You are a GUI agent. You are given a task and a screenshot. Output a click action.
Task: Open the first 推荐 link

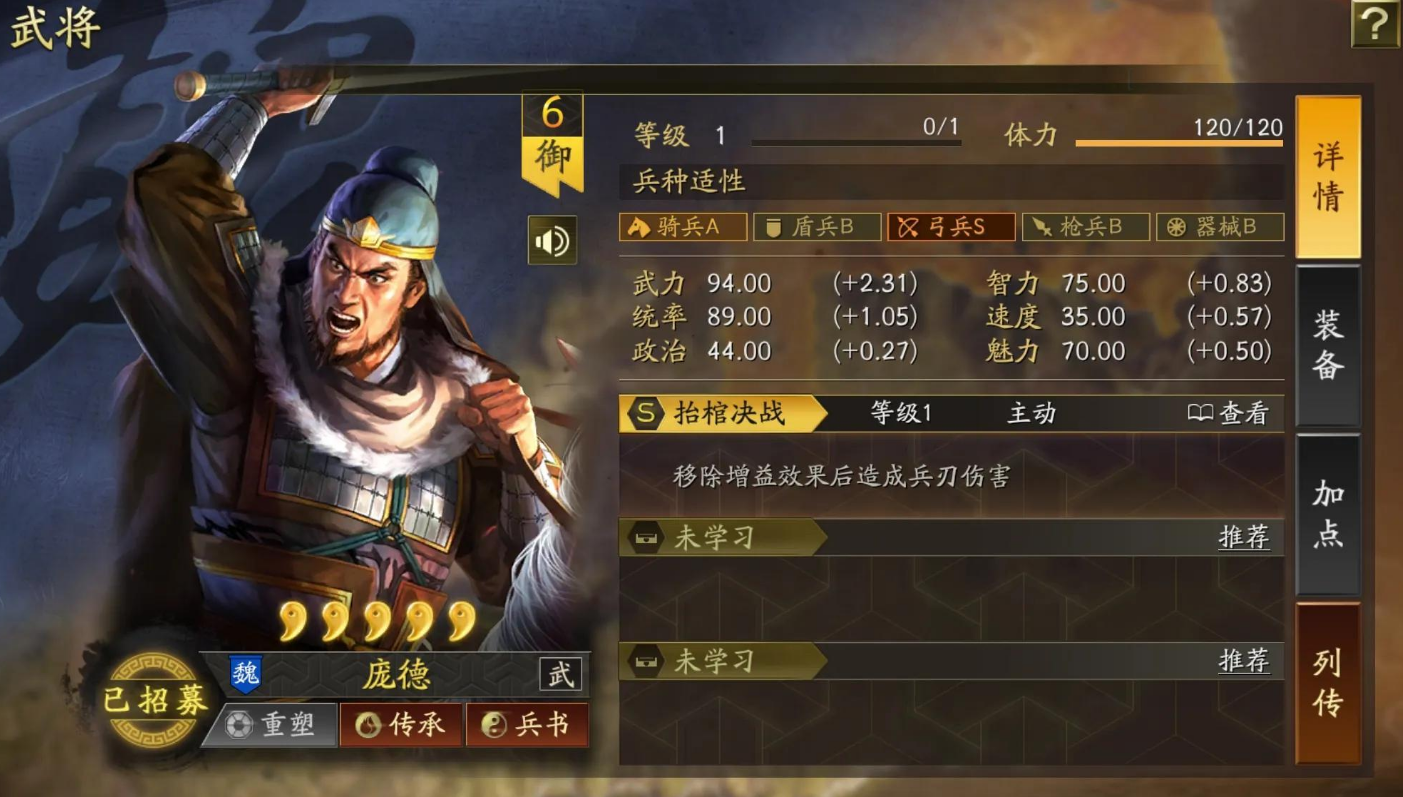(x=1244, y=538)
